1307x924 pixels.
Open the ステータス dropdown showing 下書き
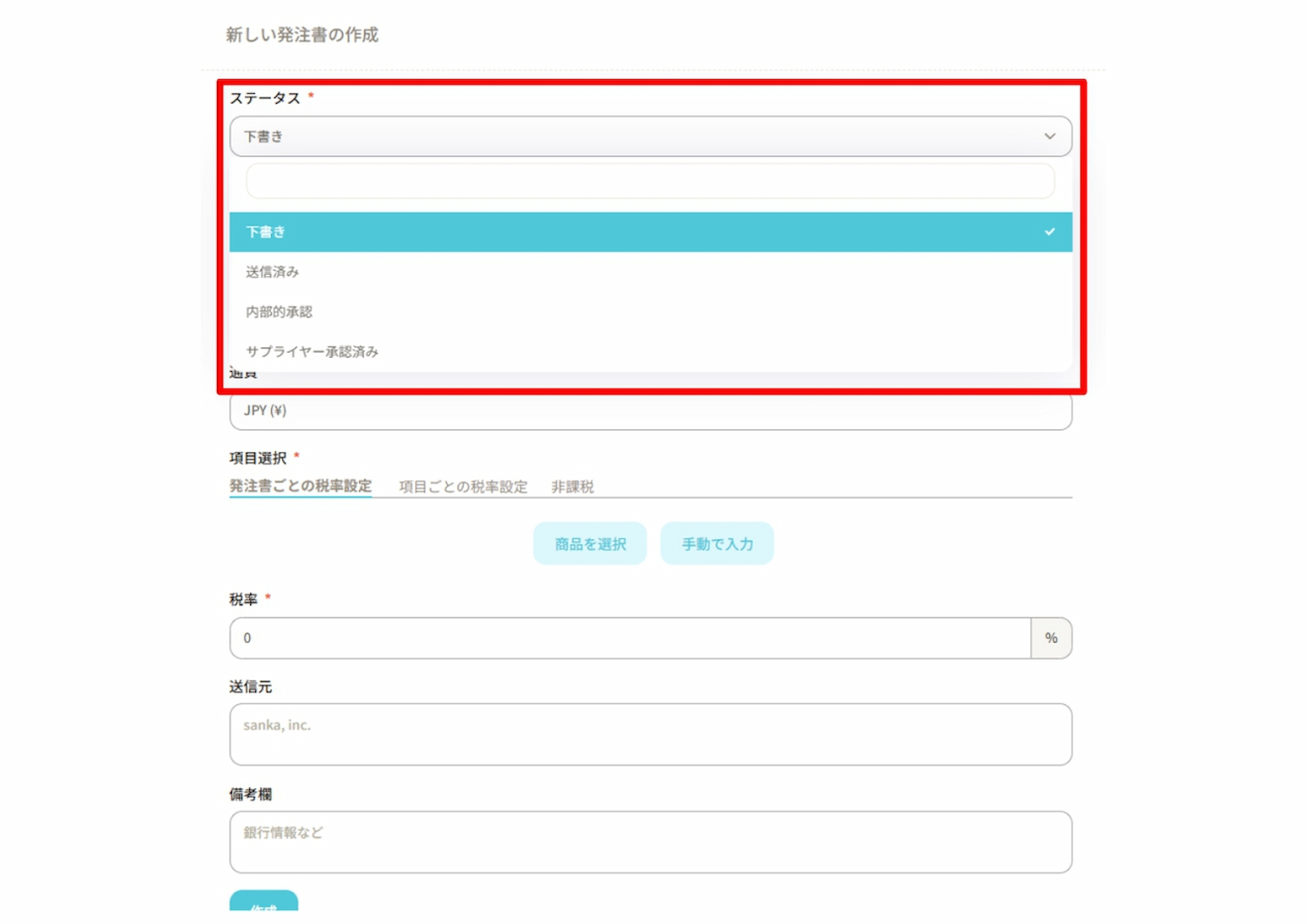649,137
